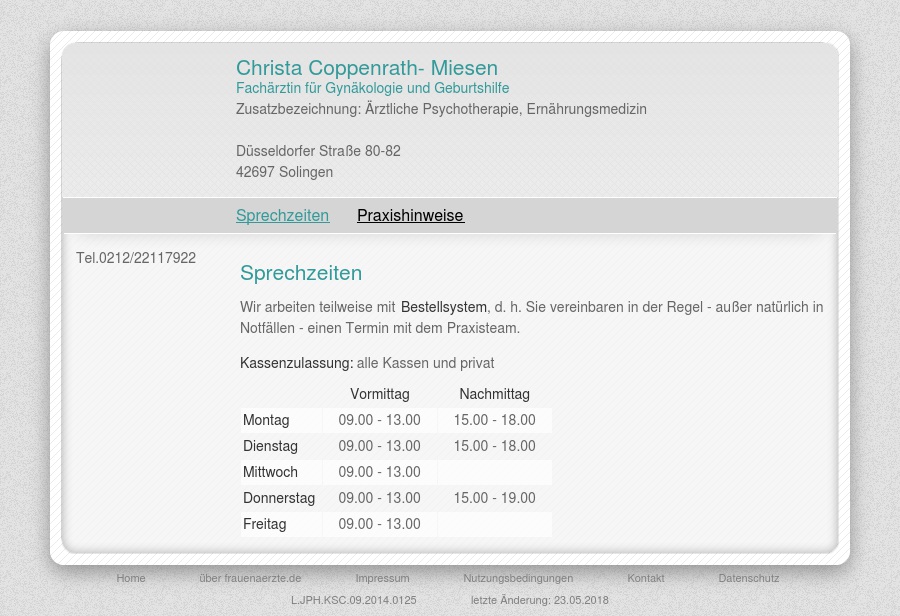Select the Montag row label
The height and width of the screenshot is (616, 900).
[266, 420]
